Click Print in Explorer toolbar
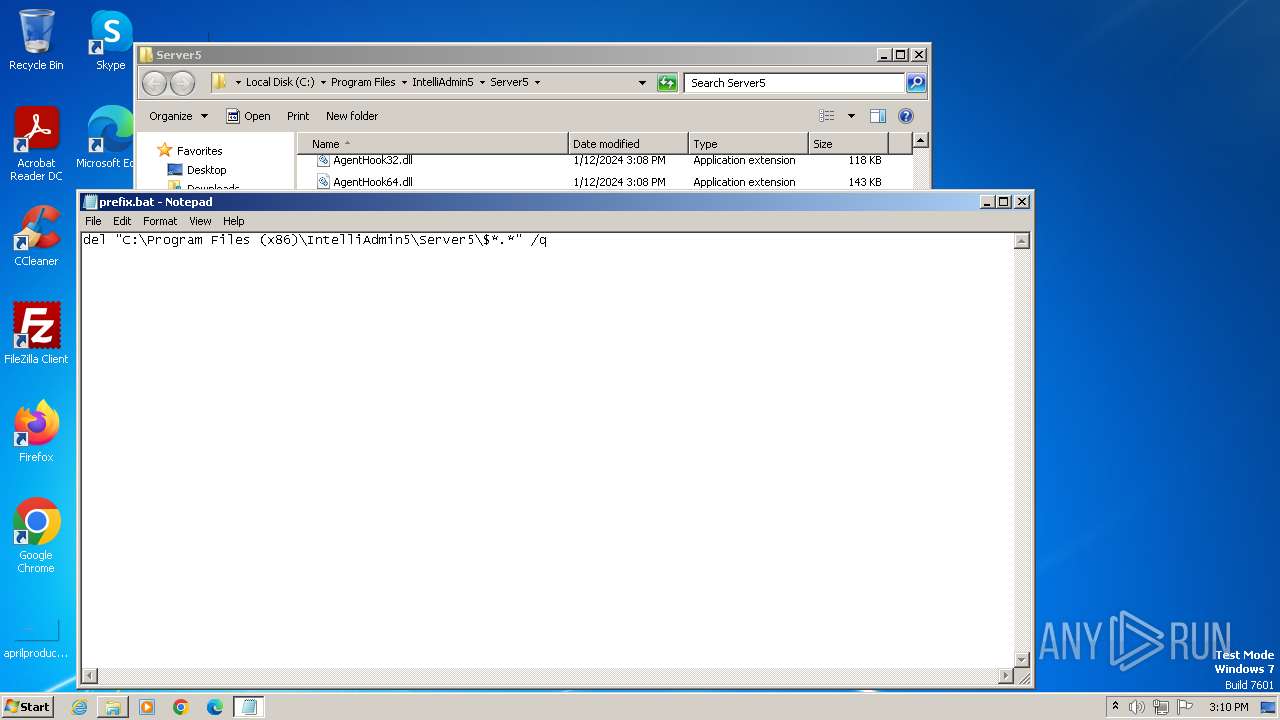1280x720 pixels. [298, 116]
